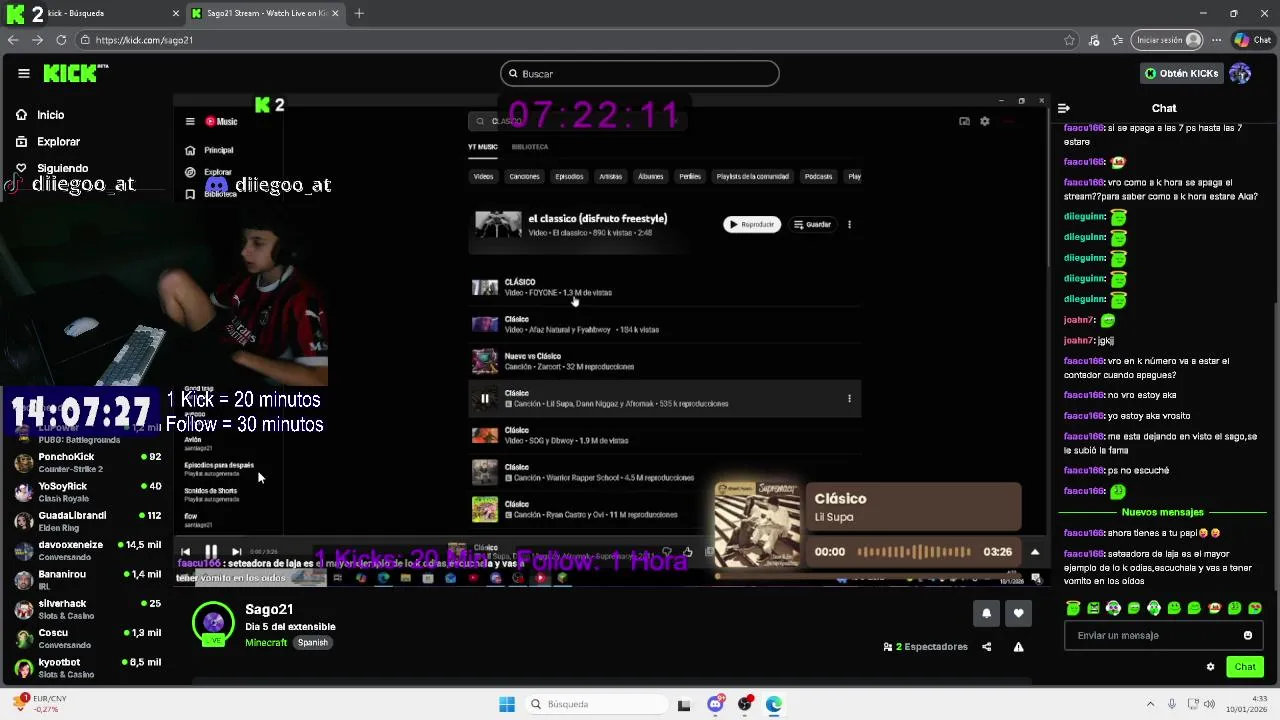Open the Sago21 channel avatar
Viewport: 1280px width, 720px height.
click(x=213, y=624)
